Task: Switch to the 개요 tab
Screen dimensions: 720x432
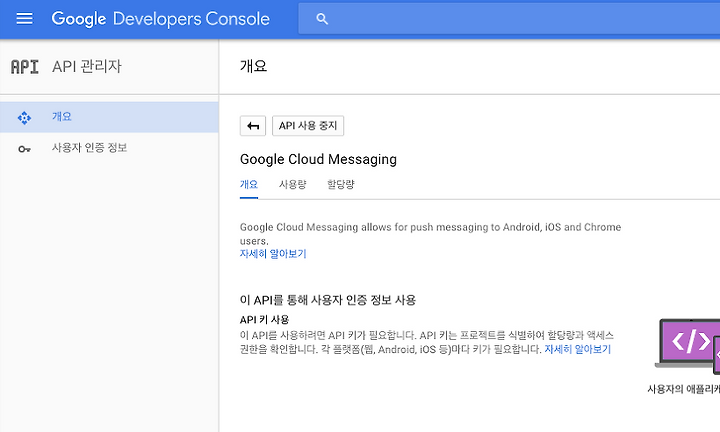Action: coord(249,185)
